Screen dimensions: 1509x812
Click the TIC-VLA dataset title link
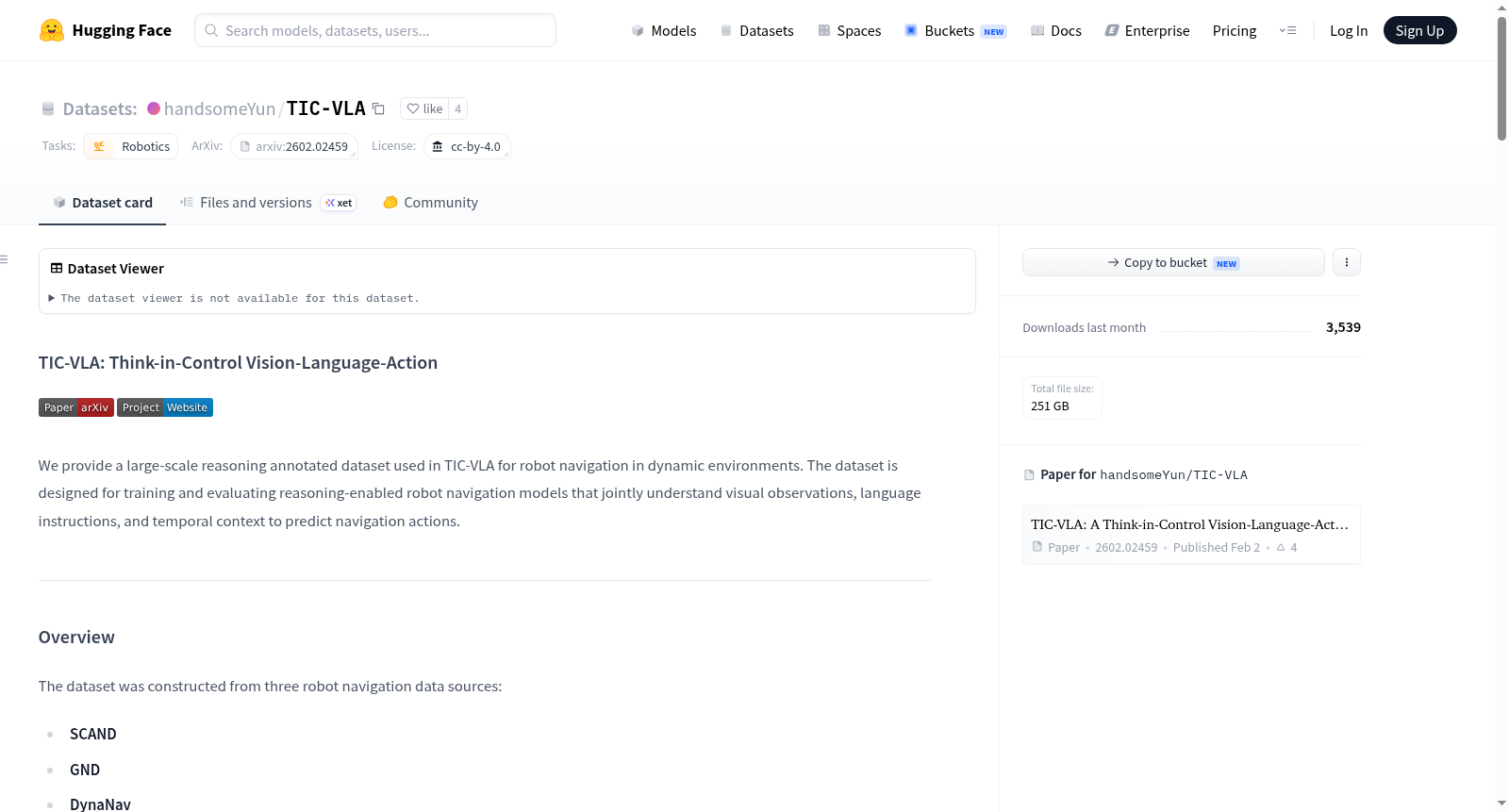(x=326, y=108)
